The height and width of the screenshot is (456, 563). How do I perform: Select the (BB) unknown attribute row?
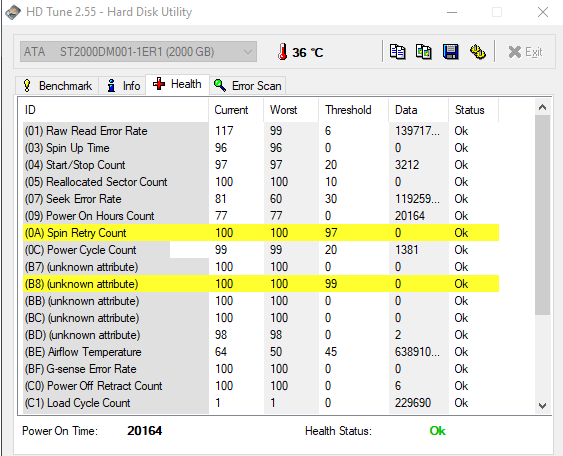(261, 301)
